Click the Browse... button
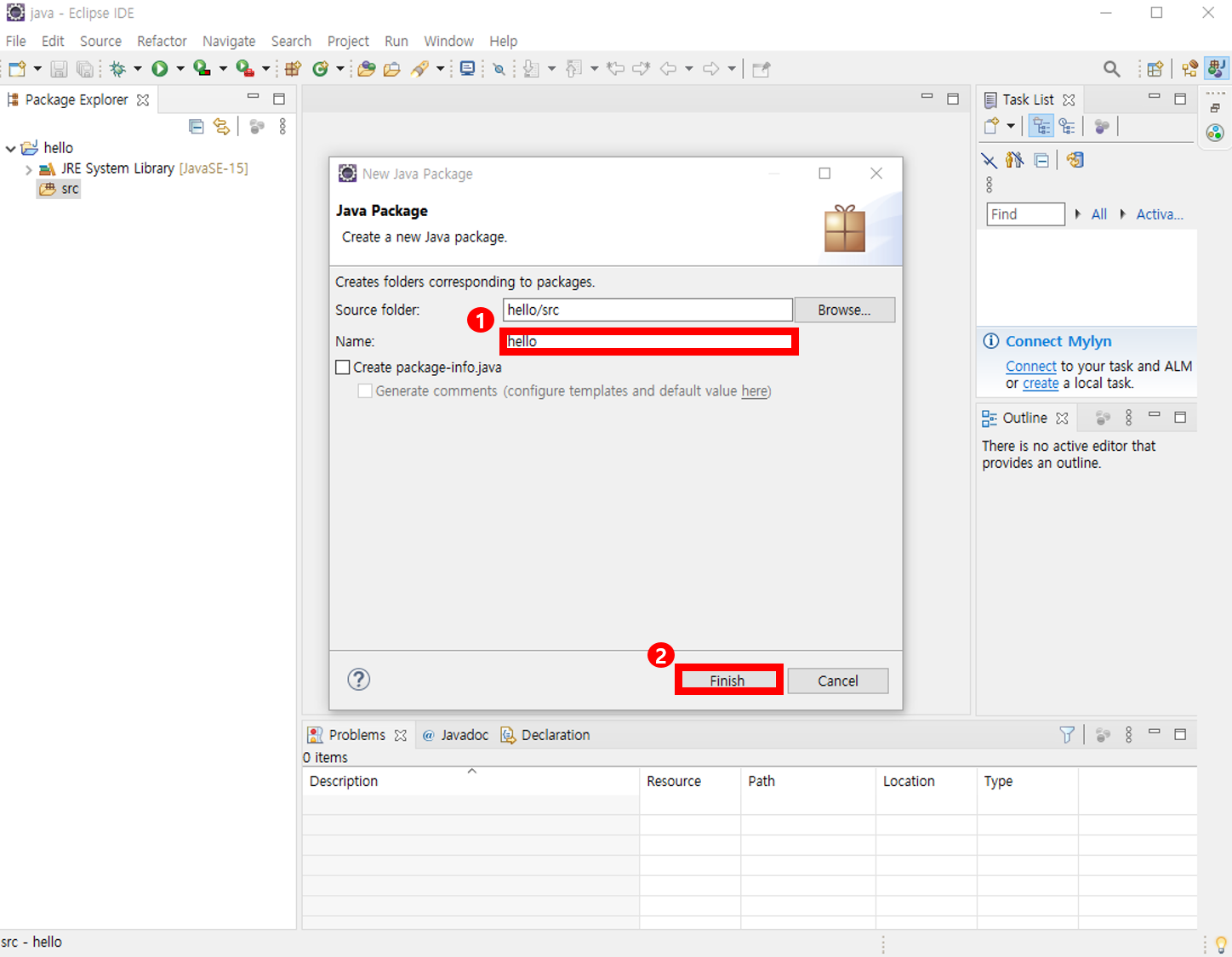1232x957 pixels. click(844, 310)
